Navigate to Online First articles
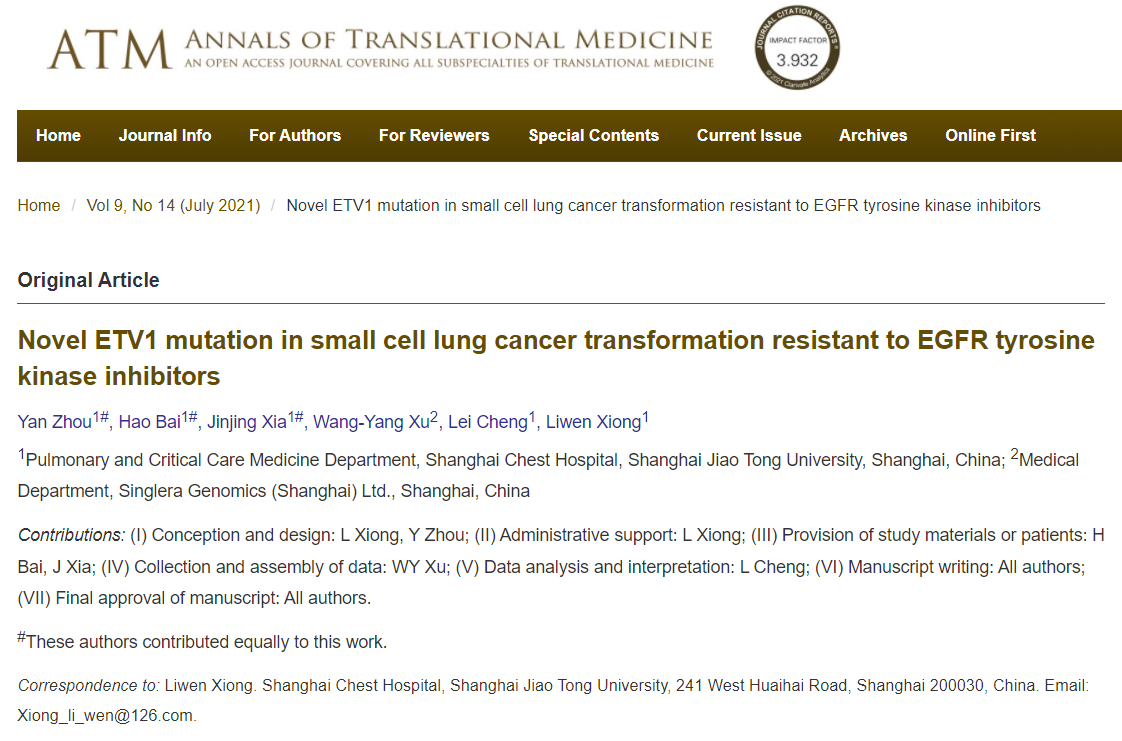Viewport: 1122px width, 741px height. 991,136
